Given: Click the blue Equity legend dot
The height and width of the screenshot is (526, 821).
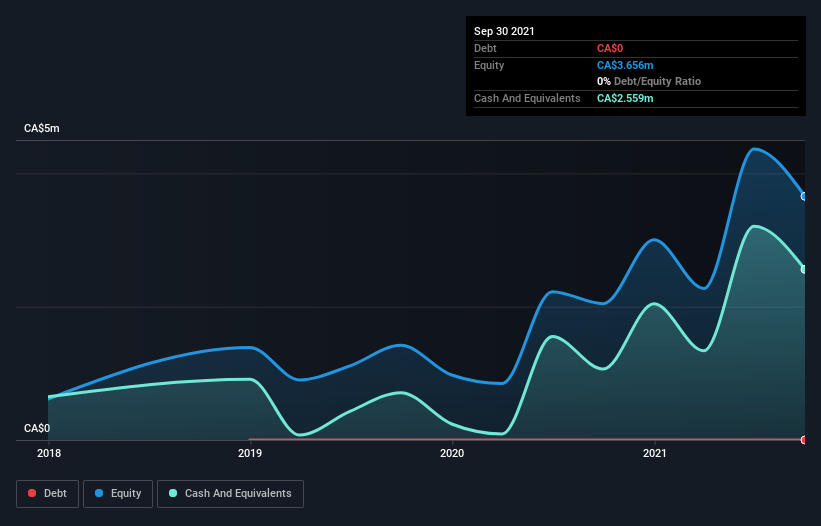Looking at the screenshot, I should pyautogui.click(x=99, y=493).
